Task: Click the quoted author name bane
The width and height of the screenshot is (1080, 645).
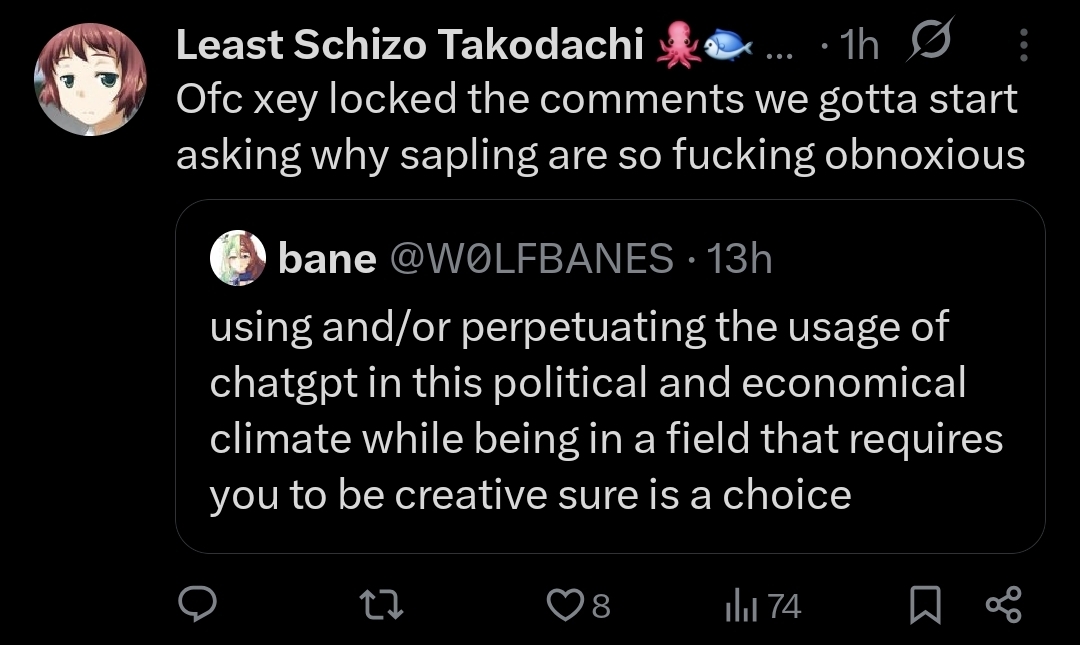Action: point(327,259)
